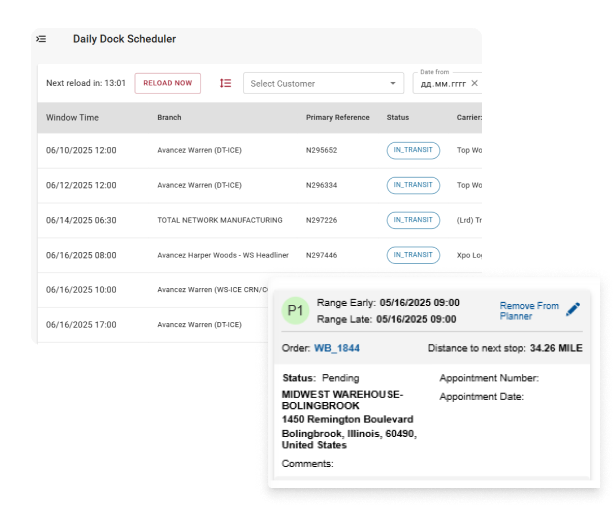Select the row with reference N296334
The height and width of the screenshot is (507, 616).
[321, 185]
